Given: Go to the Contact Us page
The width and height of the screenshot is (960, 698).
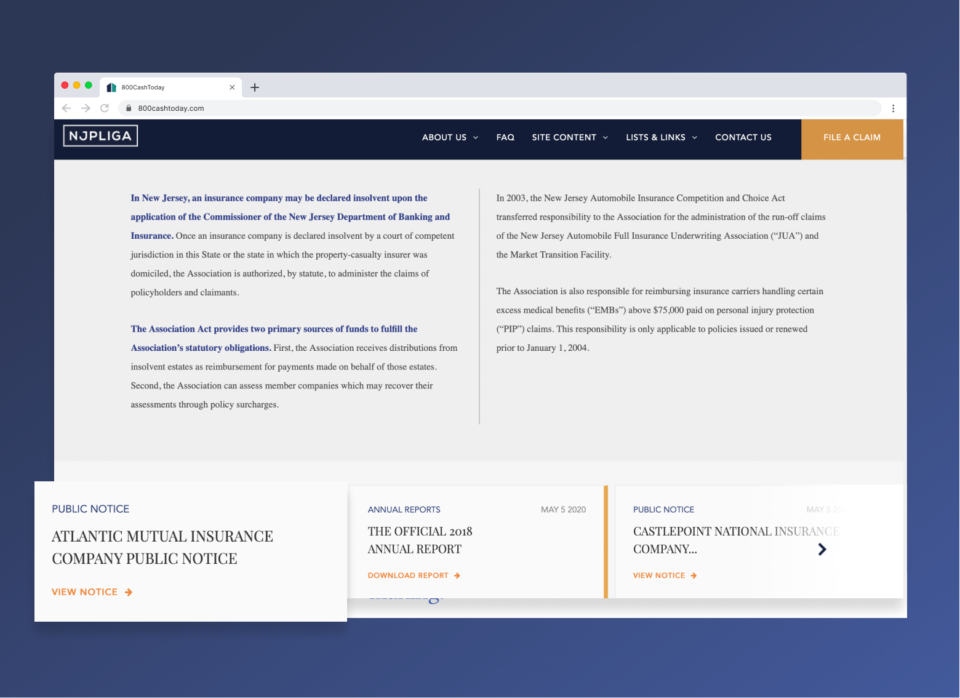Looking at the screenshot, I should click(743, 138).
